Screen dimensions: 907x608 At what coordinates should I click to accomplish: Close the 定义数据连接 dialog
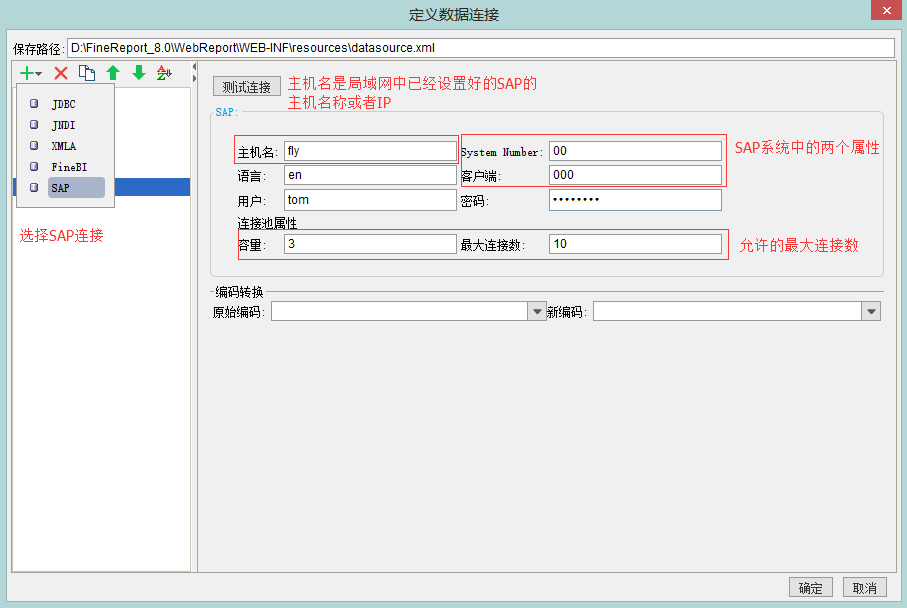(886, 10)
